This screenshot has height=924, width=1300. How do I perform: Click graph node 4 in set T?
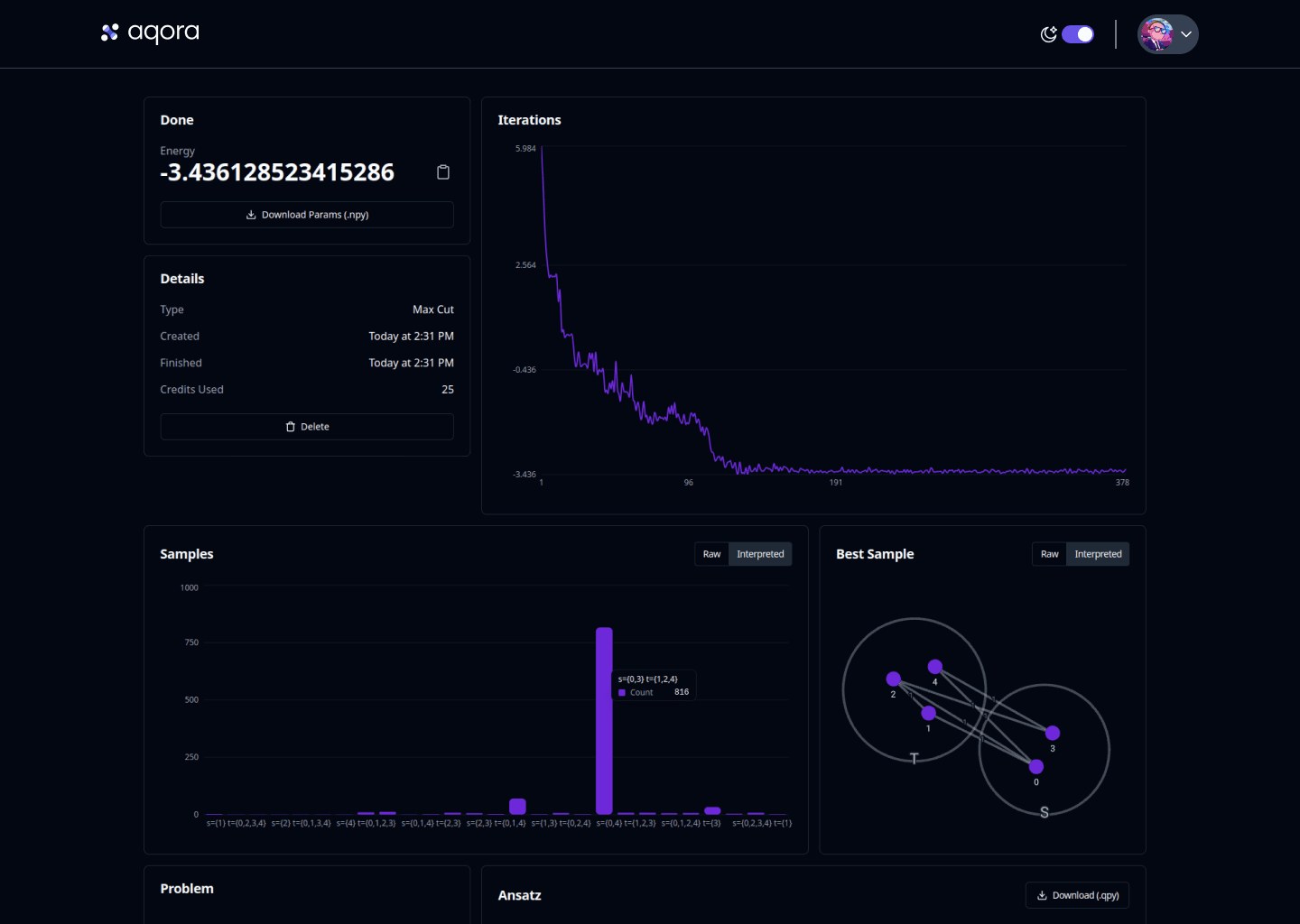pyautogui.click(x=935, y=667)
